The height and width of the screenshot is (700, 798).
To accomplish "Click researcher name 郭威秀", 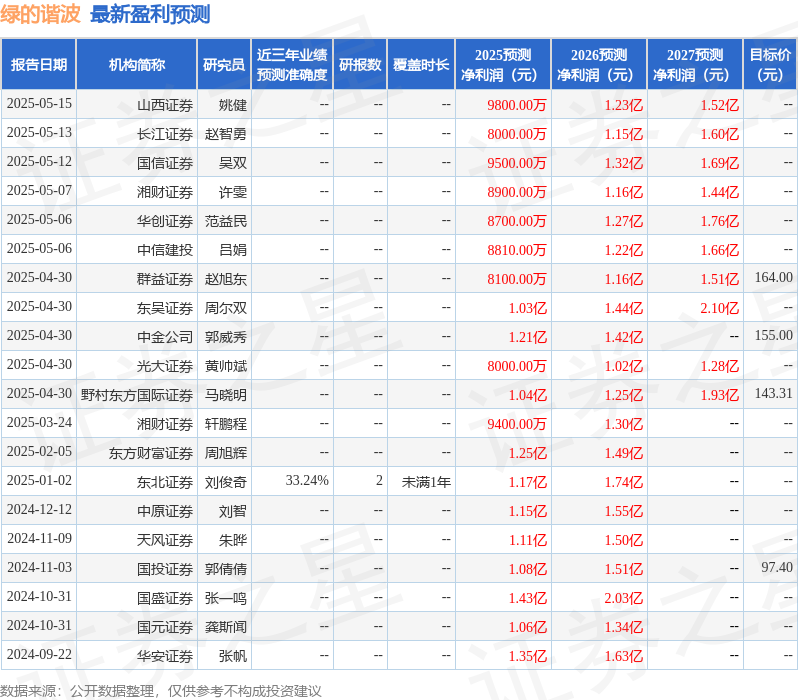I will coord(226,338).
